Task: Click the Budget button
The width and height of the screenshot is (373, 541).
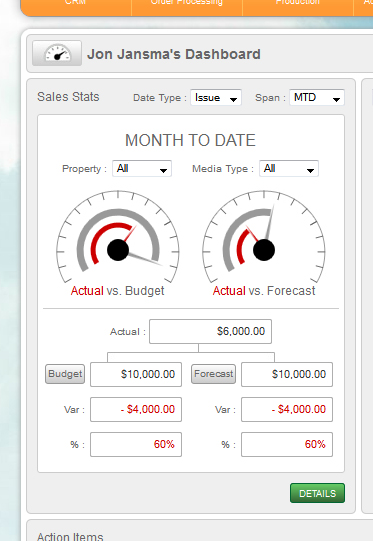Action: (65, 374)
